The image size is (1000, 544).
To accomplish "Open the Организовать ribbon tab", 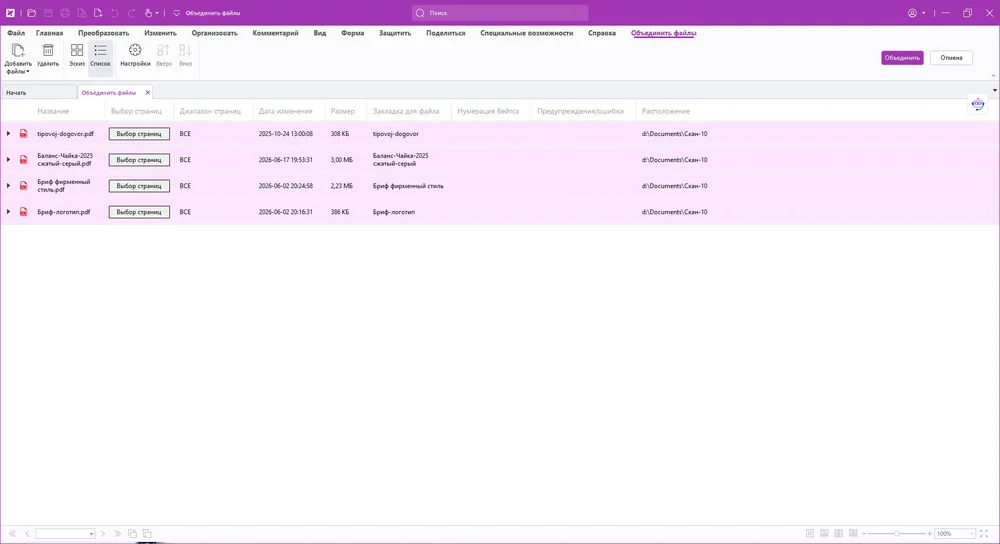I will [214, 33].
